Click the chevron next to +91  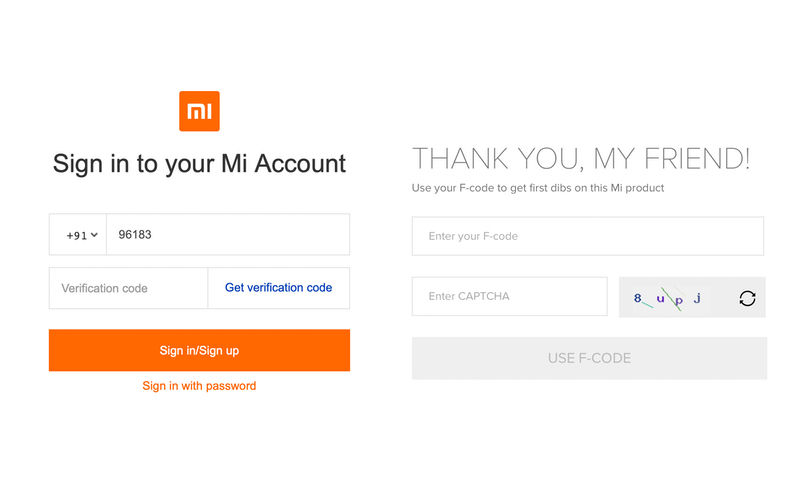pyautogui.click(x=94, y=235)
